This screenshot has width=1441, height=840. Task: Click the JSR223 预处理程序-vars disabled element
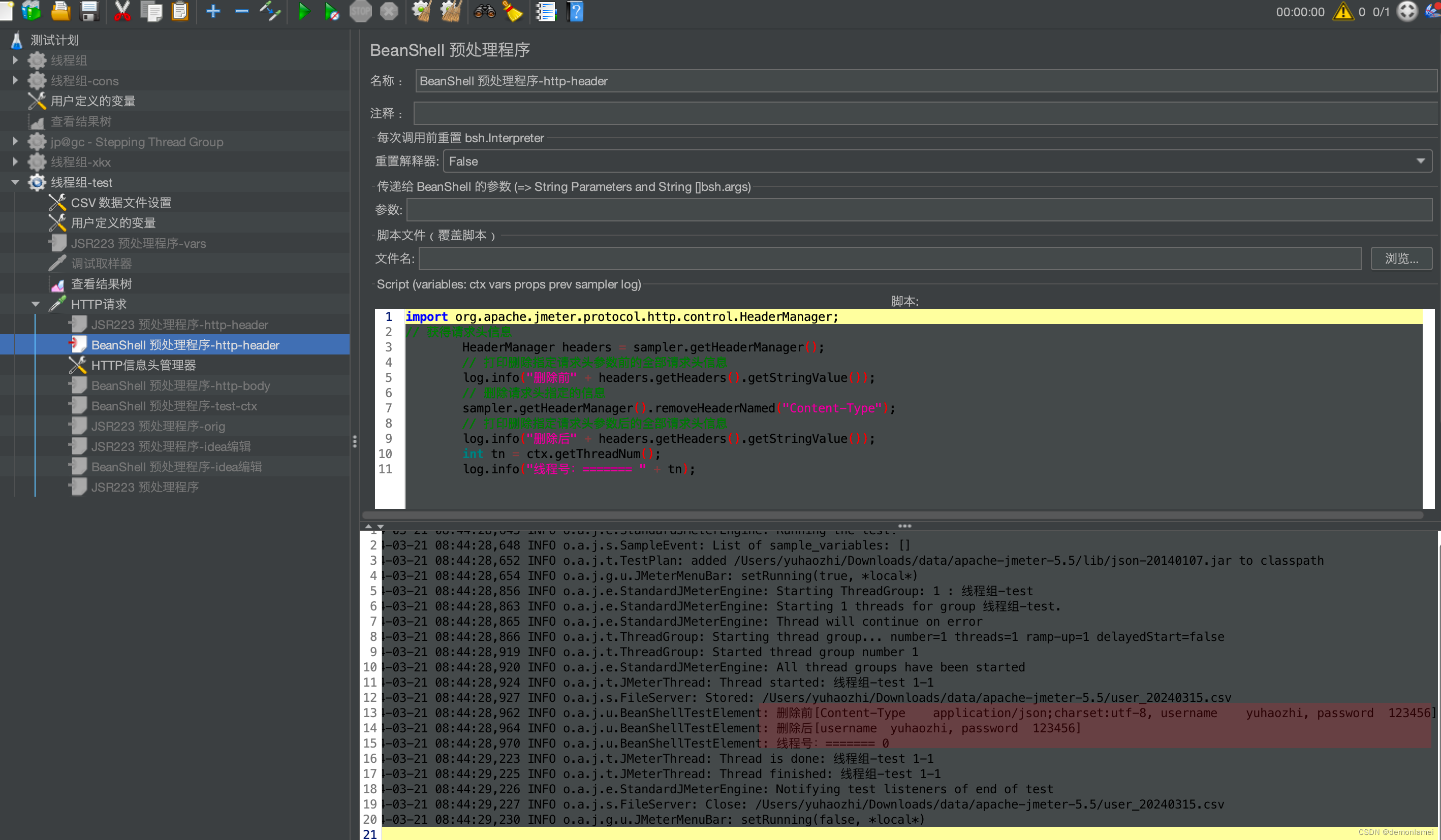[138, 243]
